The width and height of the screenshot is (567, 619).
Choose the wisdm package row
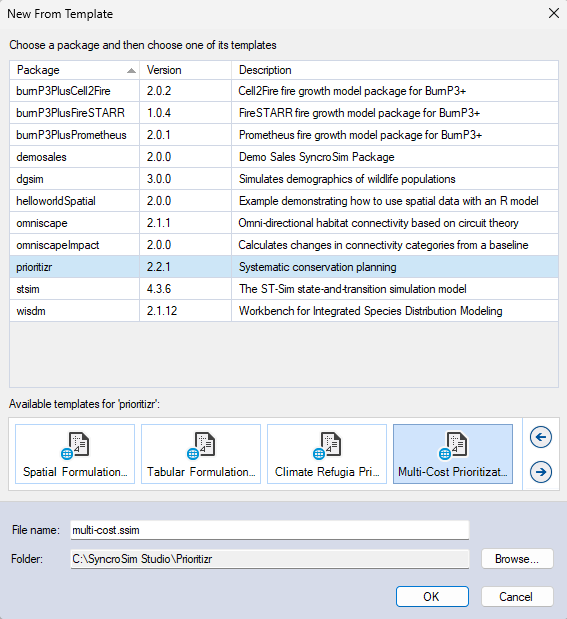(284, 311)
